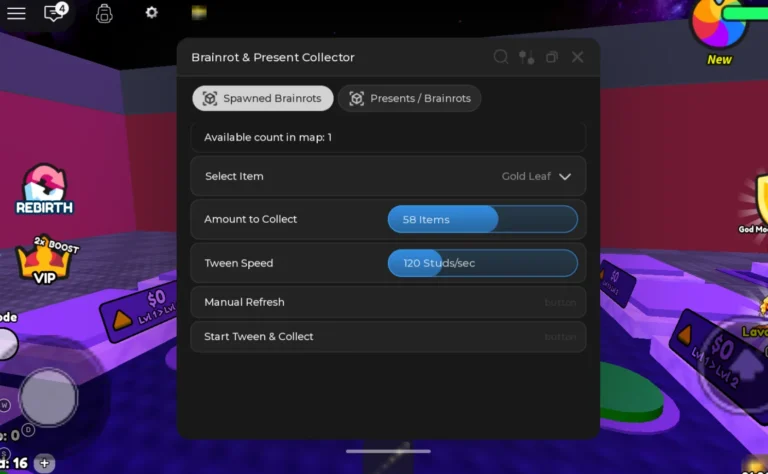The height and width of the screenshot is (474, 768).
Task: Open the VIP 2x Boost crown
Action: 45,261
